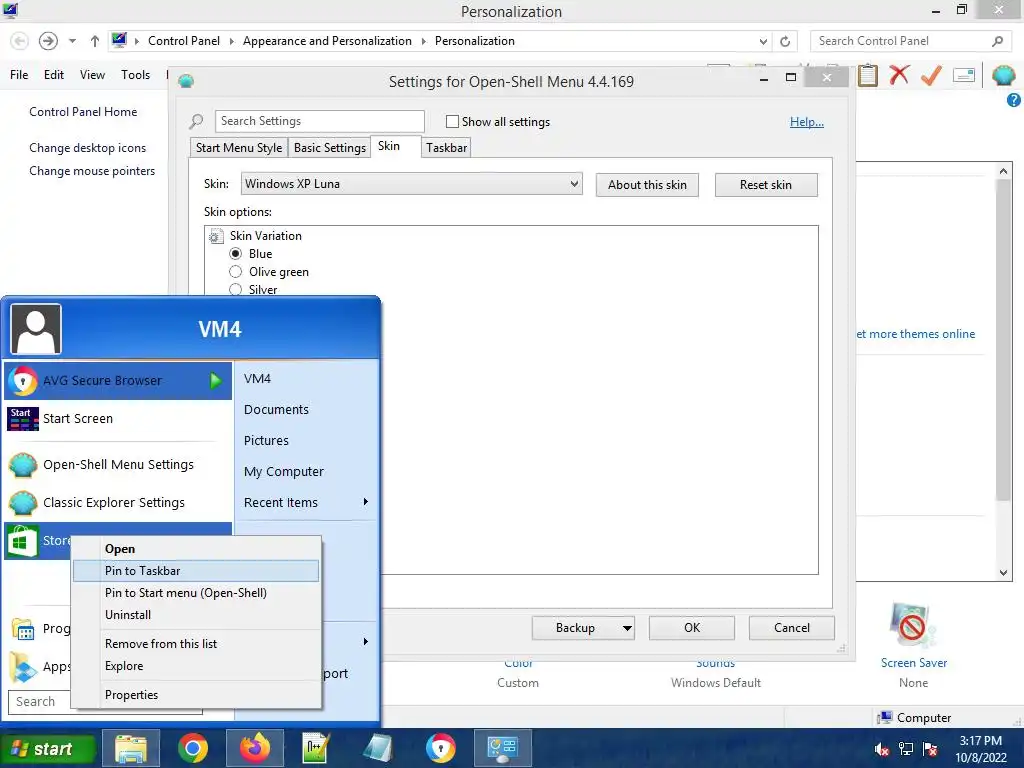Viewport: 1024px width, 768px height.
Task: Click the Apps icon in start menu
Action: (x=24, y=667)
